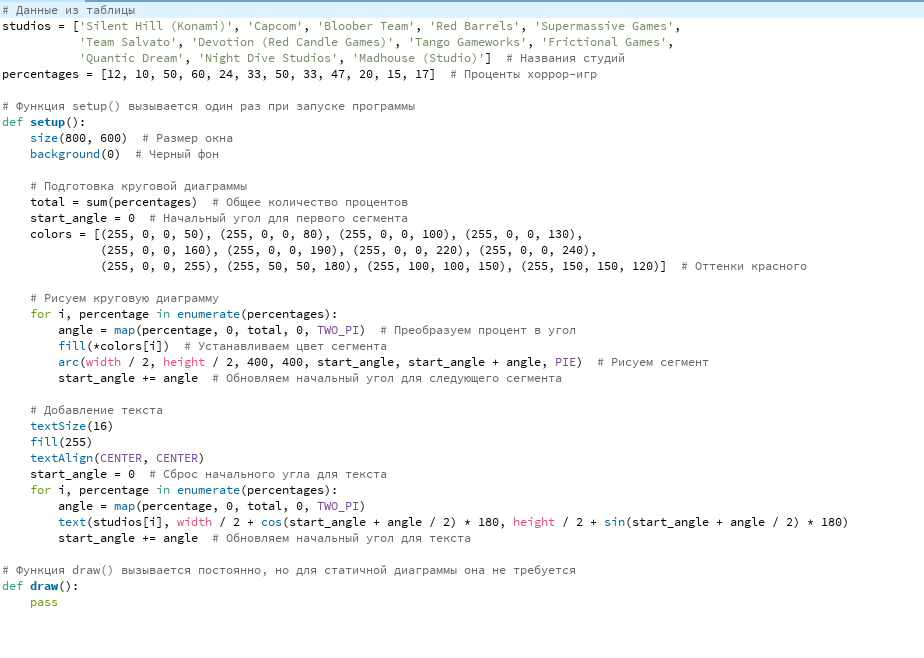Click the comment '# Начальный угол для первого сегмента'

tap(278, 218)
